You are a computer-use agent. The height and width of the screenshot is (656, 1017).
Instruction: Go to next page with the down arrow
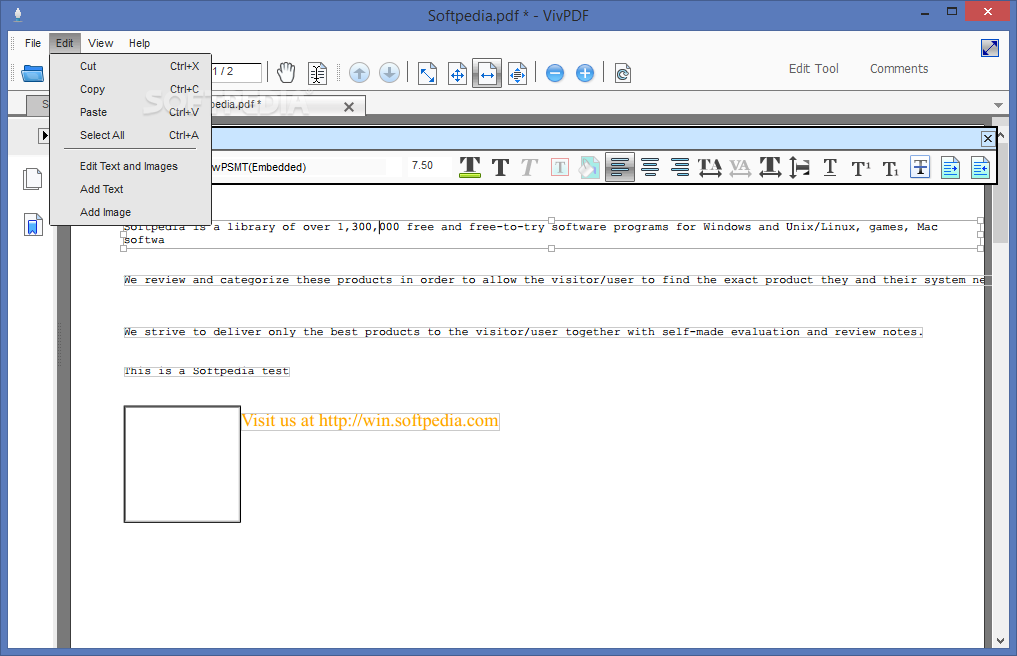pyautogui.click(x=389, y=73)
